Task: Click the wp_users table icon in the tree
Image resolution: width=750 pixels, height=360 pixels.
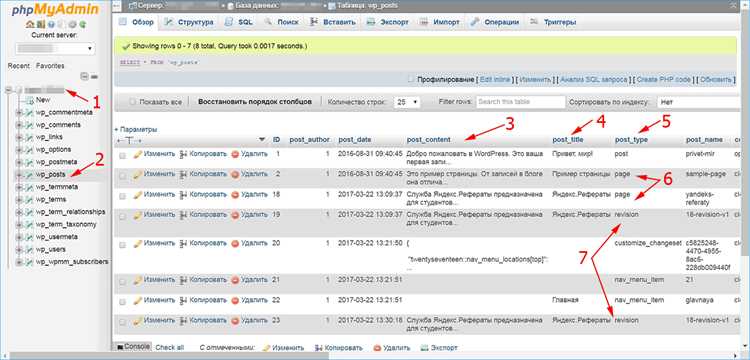Action: click(x=30, y=250)
